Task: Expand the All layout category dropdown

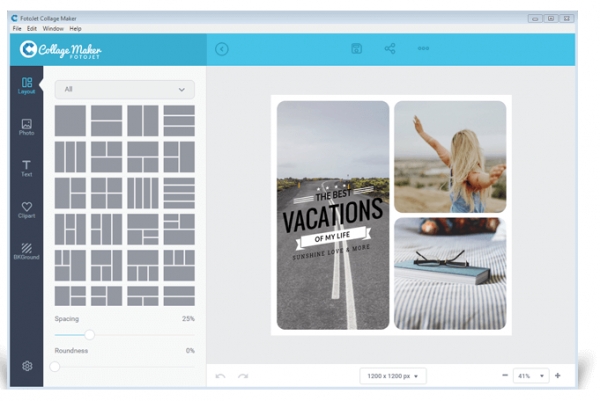Action: (124, 89)
